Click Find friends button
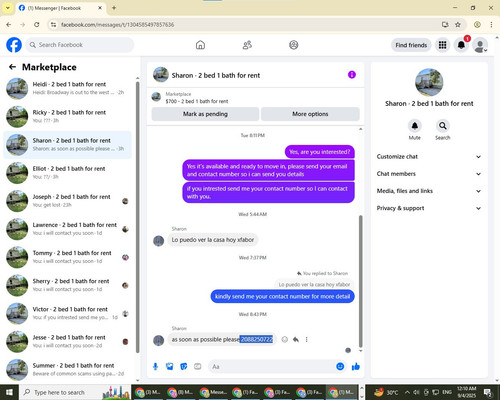The width and height of the screenshot is (500, 400). pos(411,45)
